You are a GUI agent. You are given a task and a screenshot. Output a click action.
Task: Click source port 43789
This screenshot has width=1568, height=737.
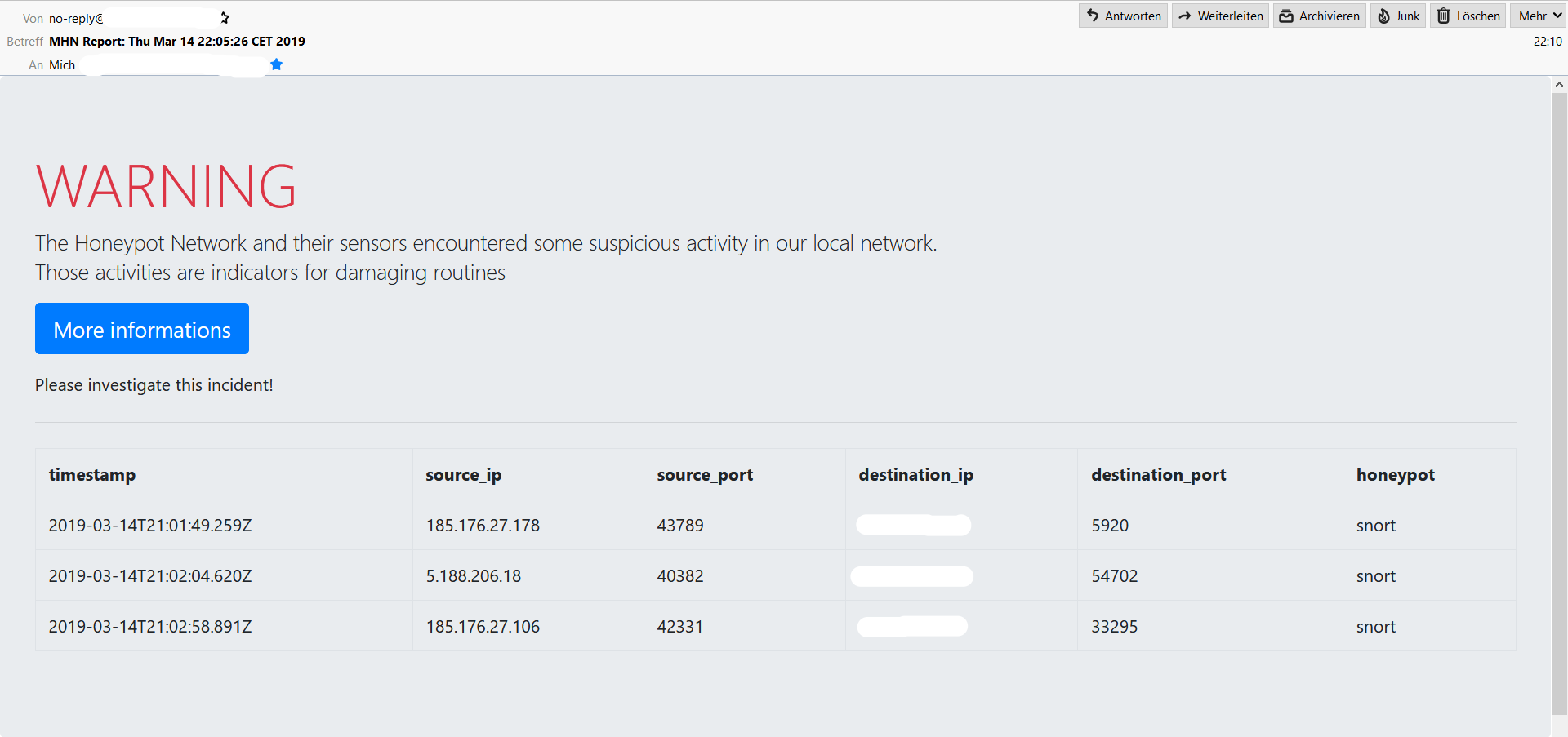tap(680, 526)
